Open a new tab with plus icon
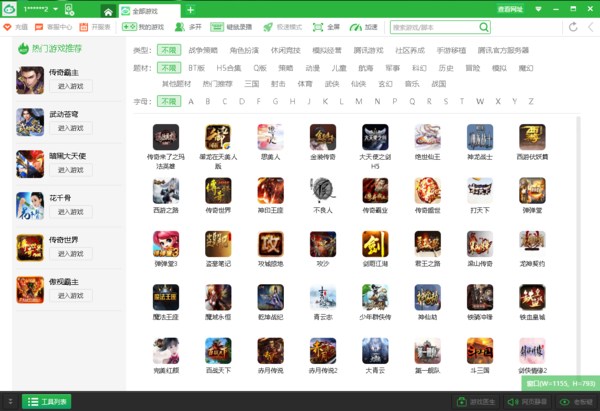Image resolution: width=600 pixels, height=411 pixels. (x=190, y=10)
